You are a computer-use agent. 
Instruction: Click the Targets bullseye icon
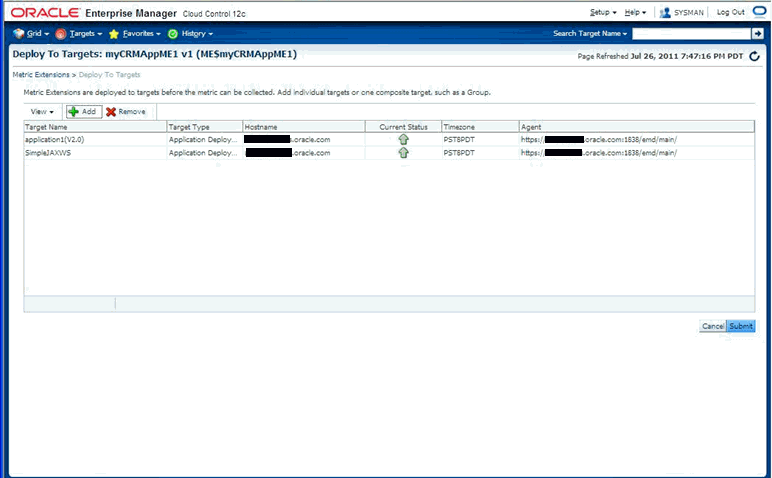pos(61,33)
